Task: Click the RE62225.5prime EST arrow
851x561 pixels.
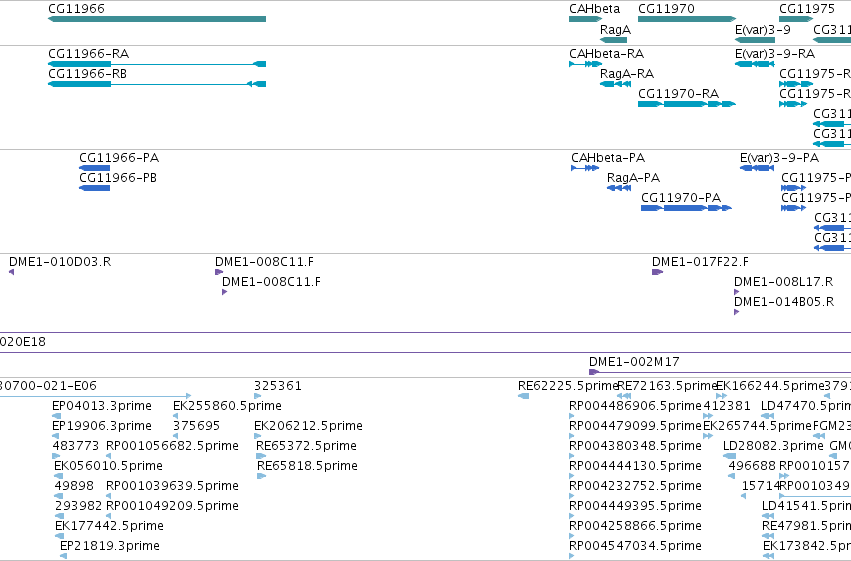Action: point(523,397)
